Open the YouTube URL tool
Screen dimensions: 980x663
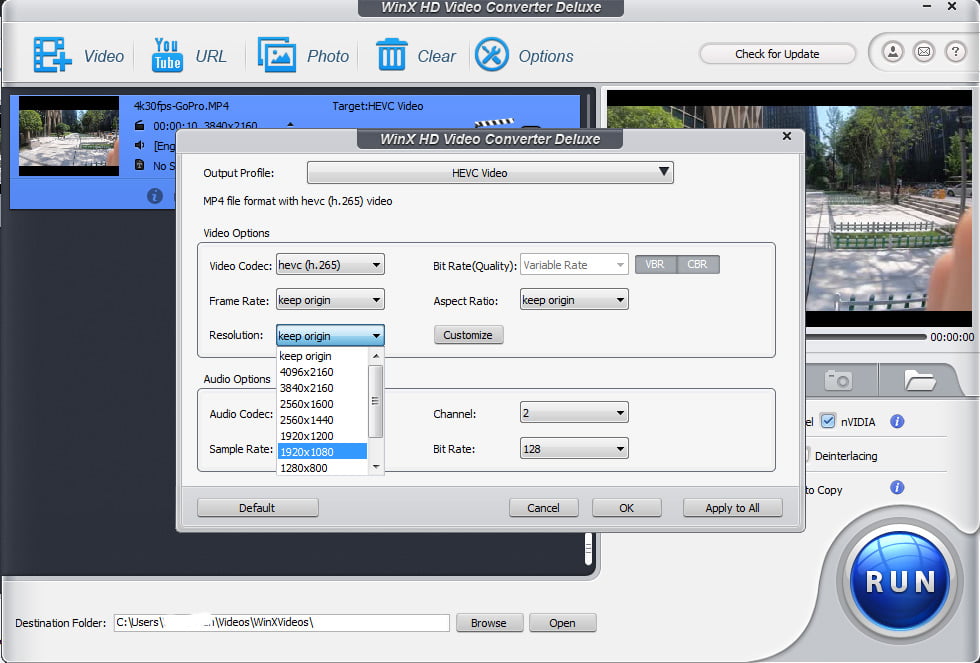(167, 55)
